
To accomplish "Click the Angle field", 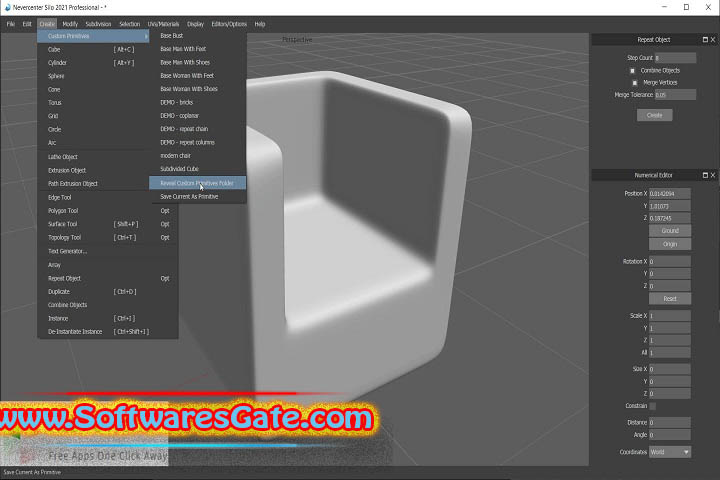I will pyautogui.click(x=669, y=435).
